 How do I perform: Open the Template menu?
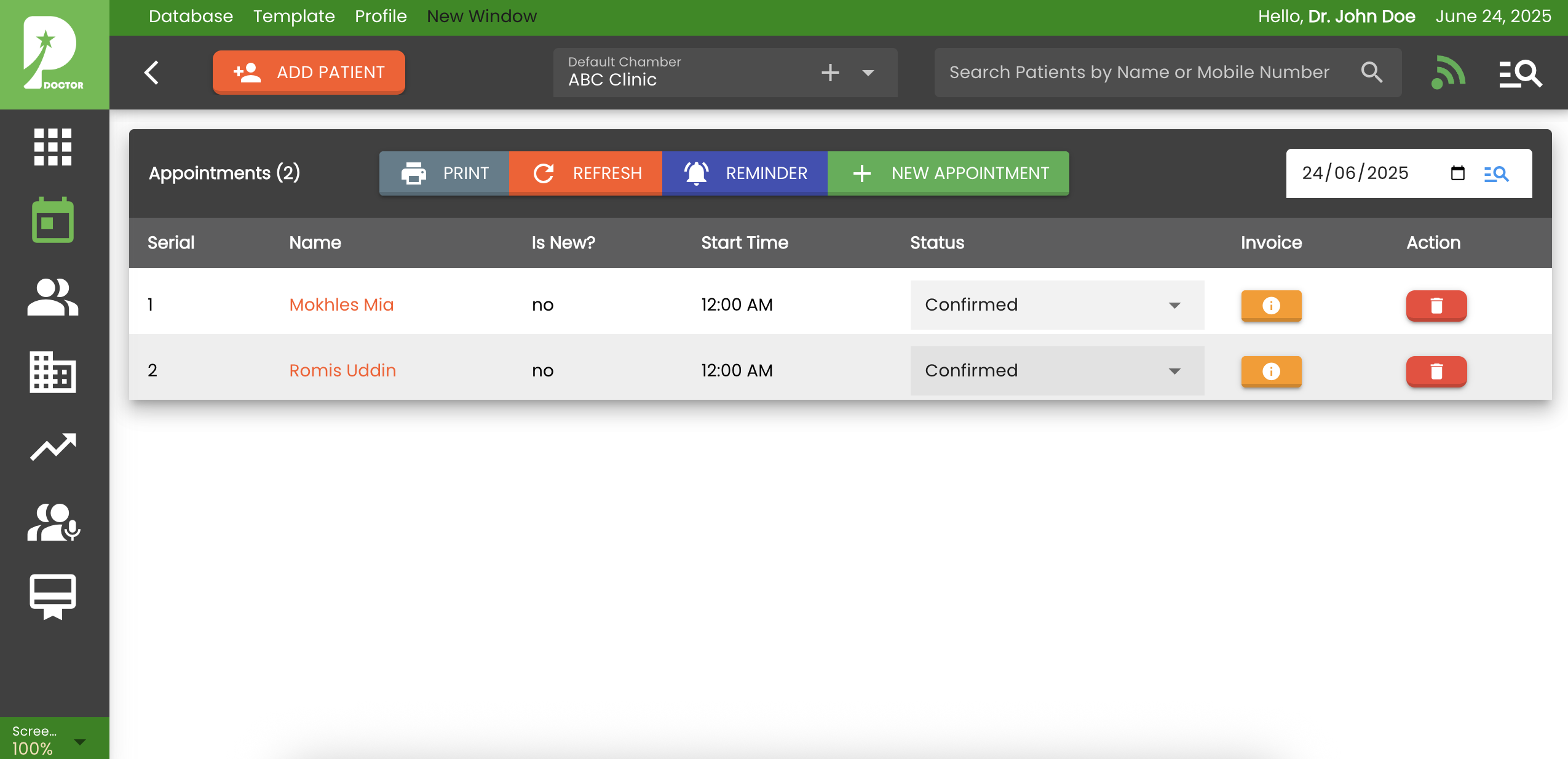pyautogui.click(x=294, y=16)
